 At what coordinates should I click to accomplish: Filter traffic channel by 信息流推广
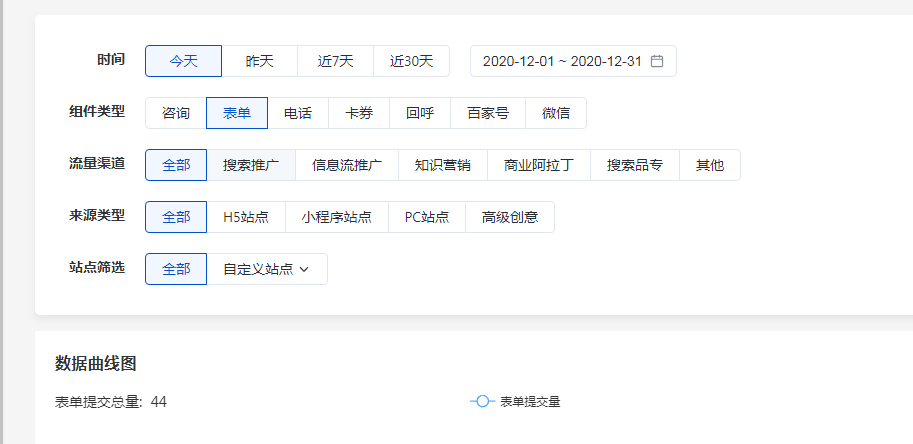[x=347, y=165]
